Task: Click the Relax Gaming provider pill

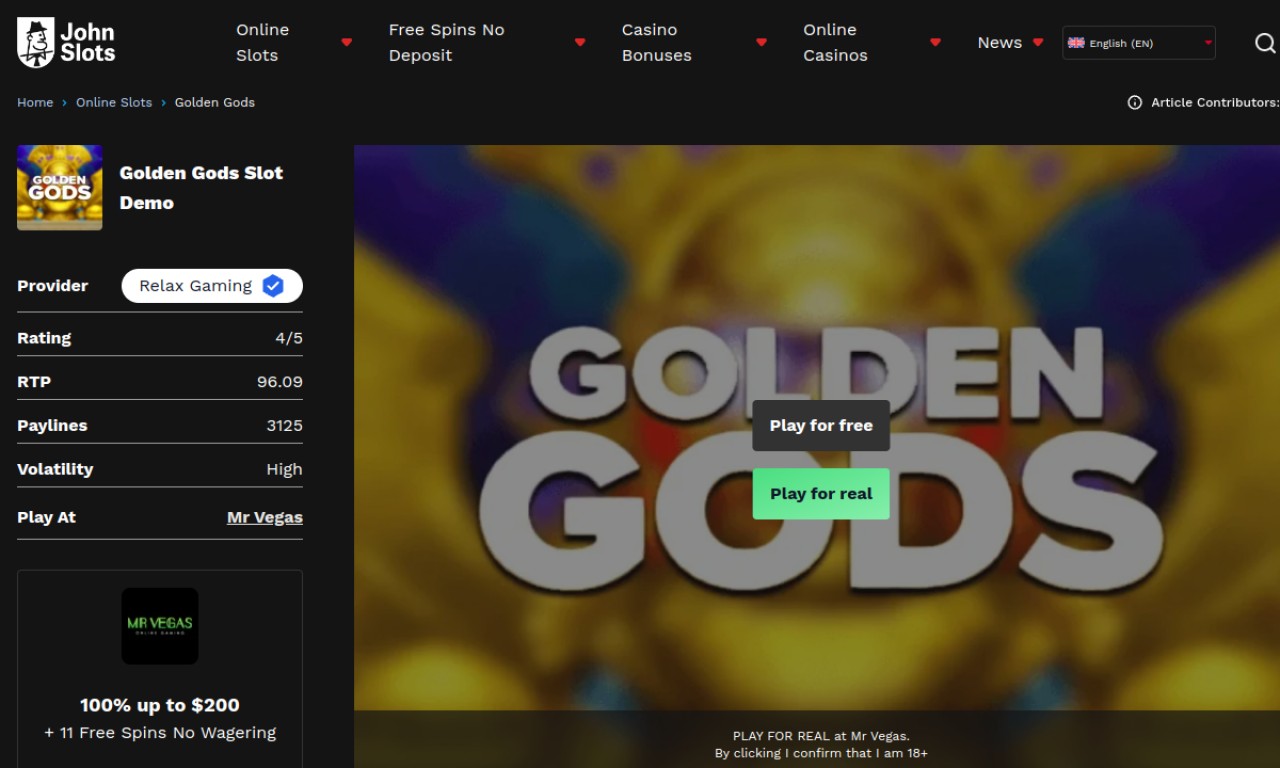Action: coord(196,286)
